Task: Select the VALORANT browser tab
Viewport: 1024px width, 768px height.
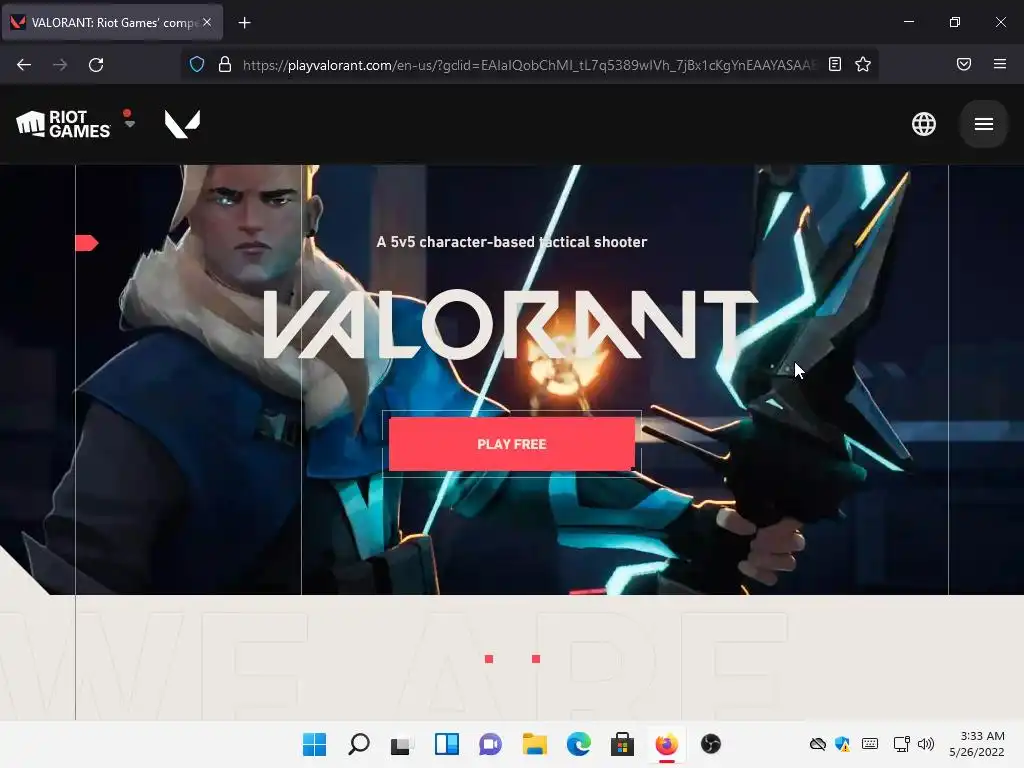Action: (x=112, y=22)
